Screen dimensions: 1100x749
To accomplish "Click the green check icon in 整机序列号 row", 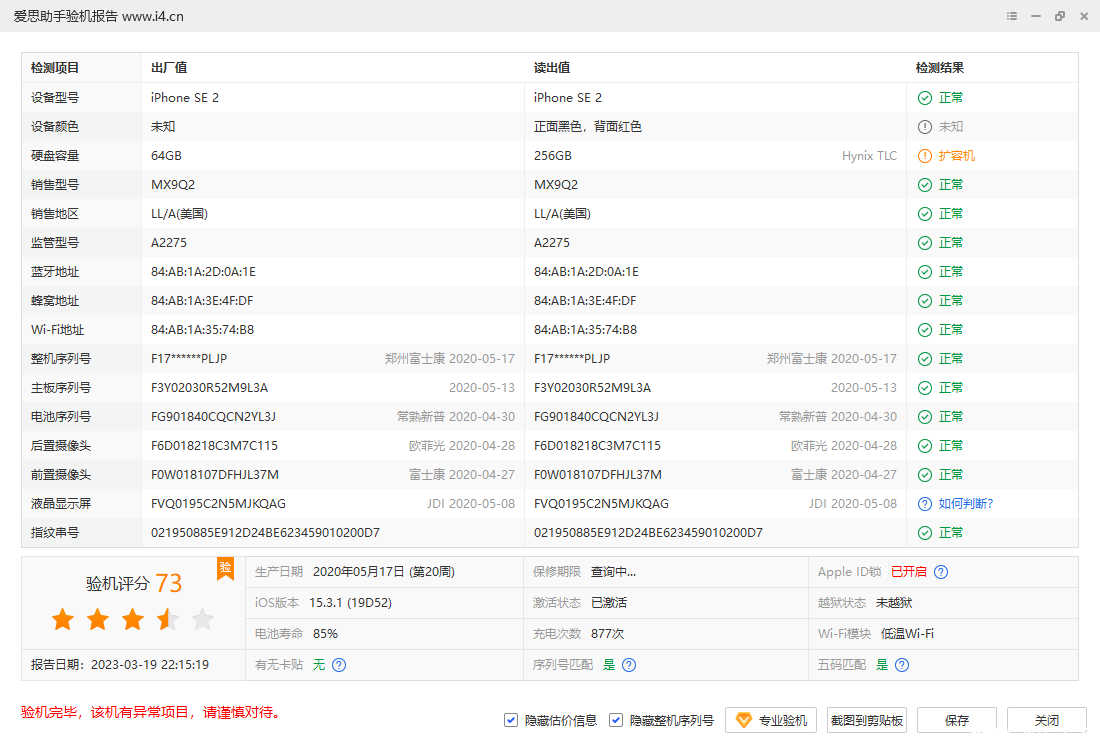I will tap(925, 359).
